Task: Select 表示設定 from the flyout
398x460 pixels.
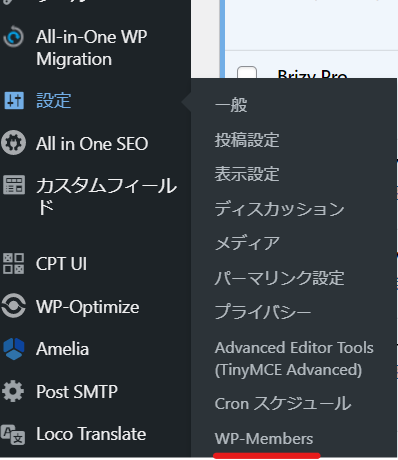Action: pyautogui.click(x=247, y=174)
